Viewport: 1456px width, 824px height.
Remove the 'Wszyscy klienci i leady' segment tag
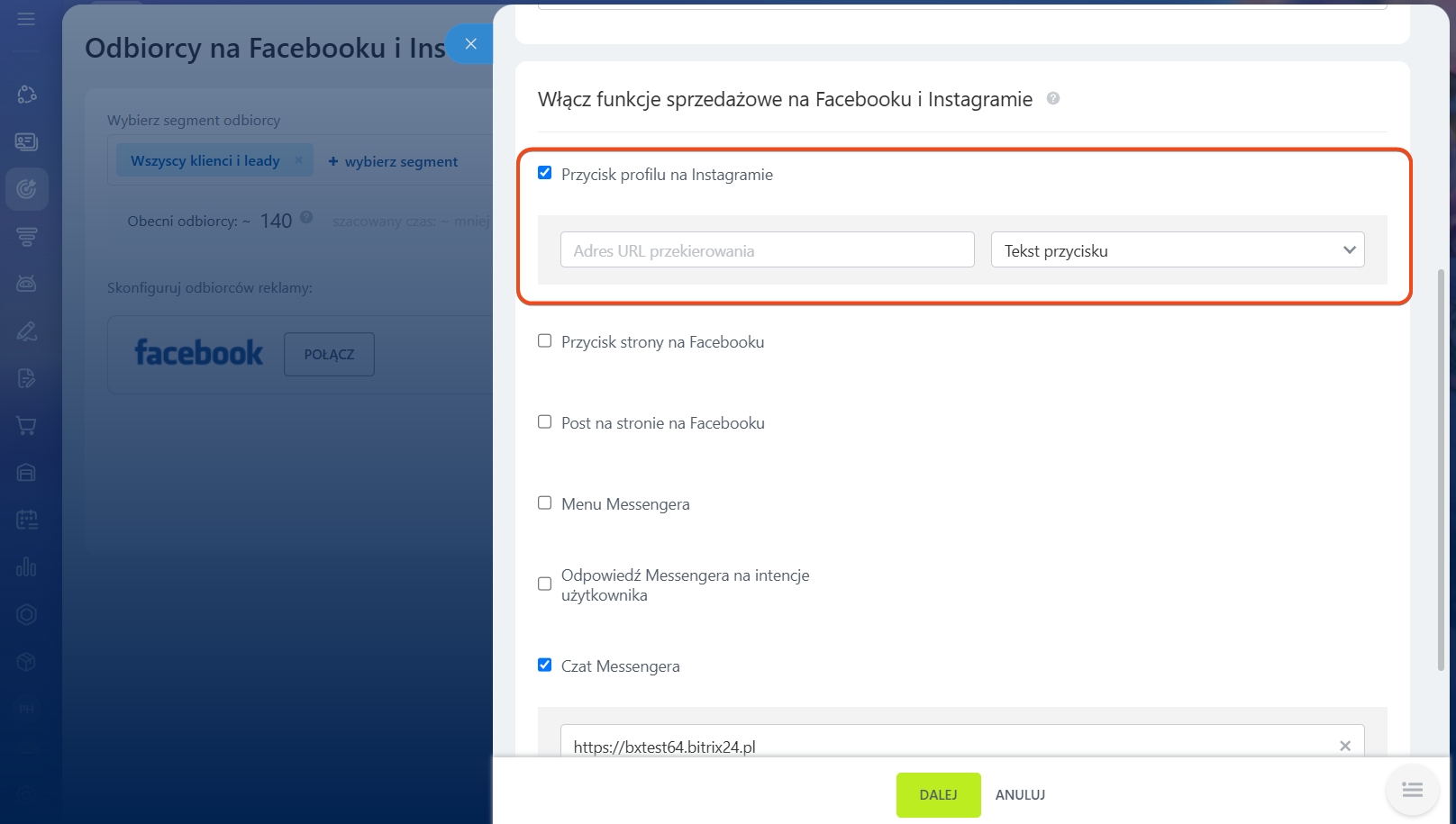[298, 160]
